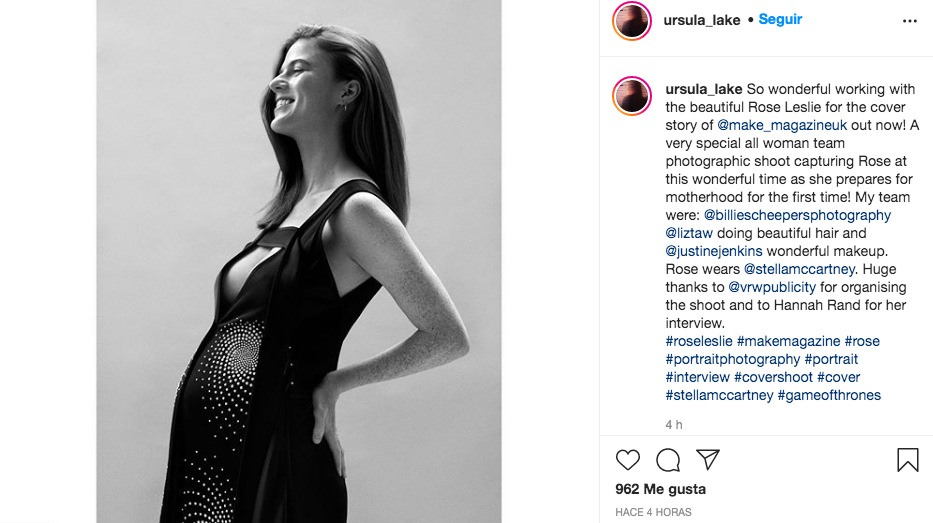Open the #gameofthrones hashtag
Image resolution: width=933 pixels, height=523 pixels.
click(x=829, y=395)
